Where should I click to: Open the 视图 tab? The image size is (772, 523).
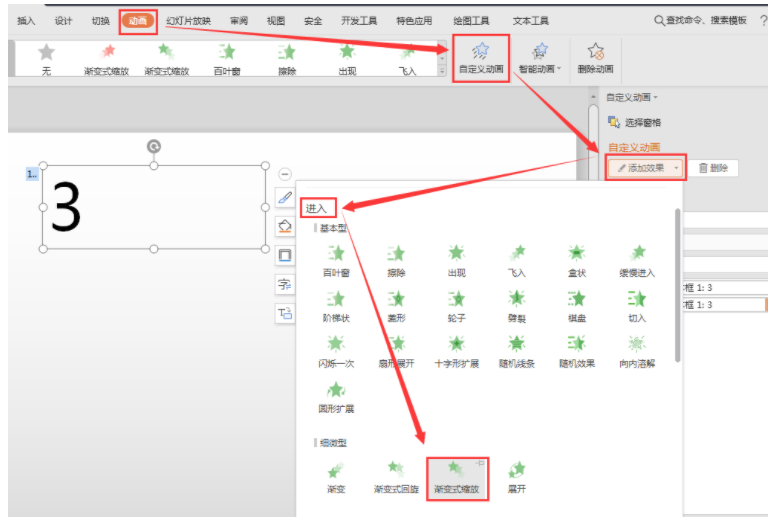click(276, 21)
